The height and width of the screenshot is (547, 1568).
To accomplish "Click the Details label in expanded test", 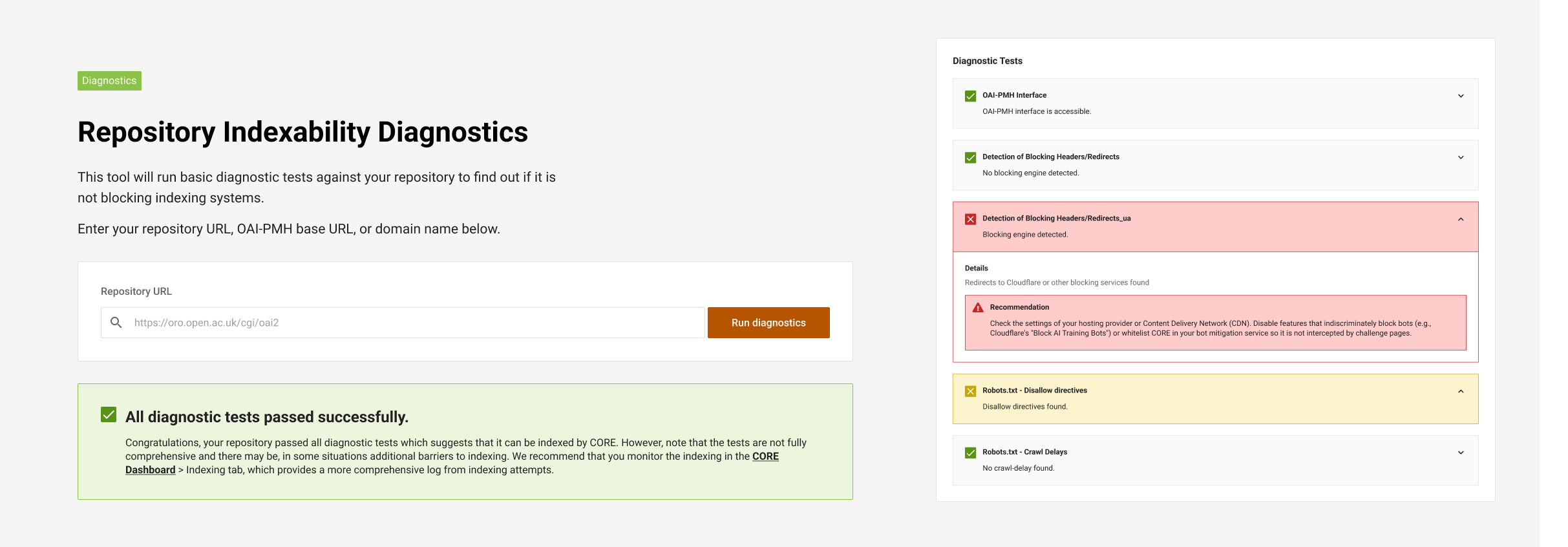I will 976,268.
